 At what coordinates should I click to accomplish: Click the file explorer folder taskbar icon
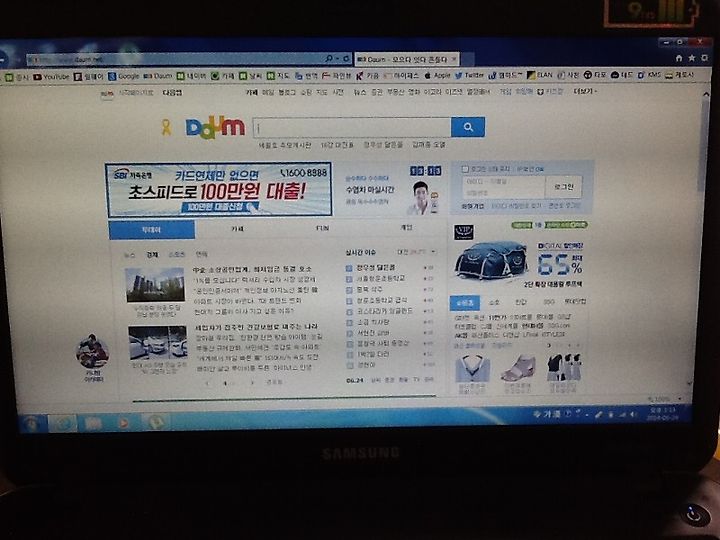(93, 422)
